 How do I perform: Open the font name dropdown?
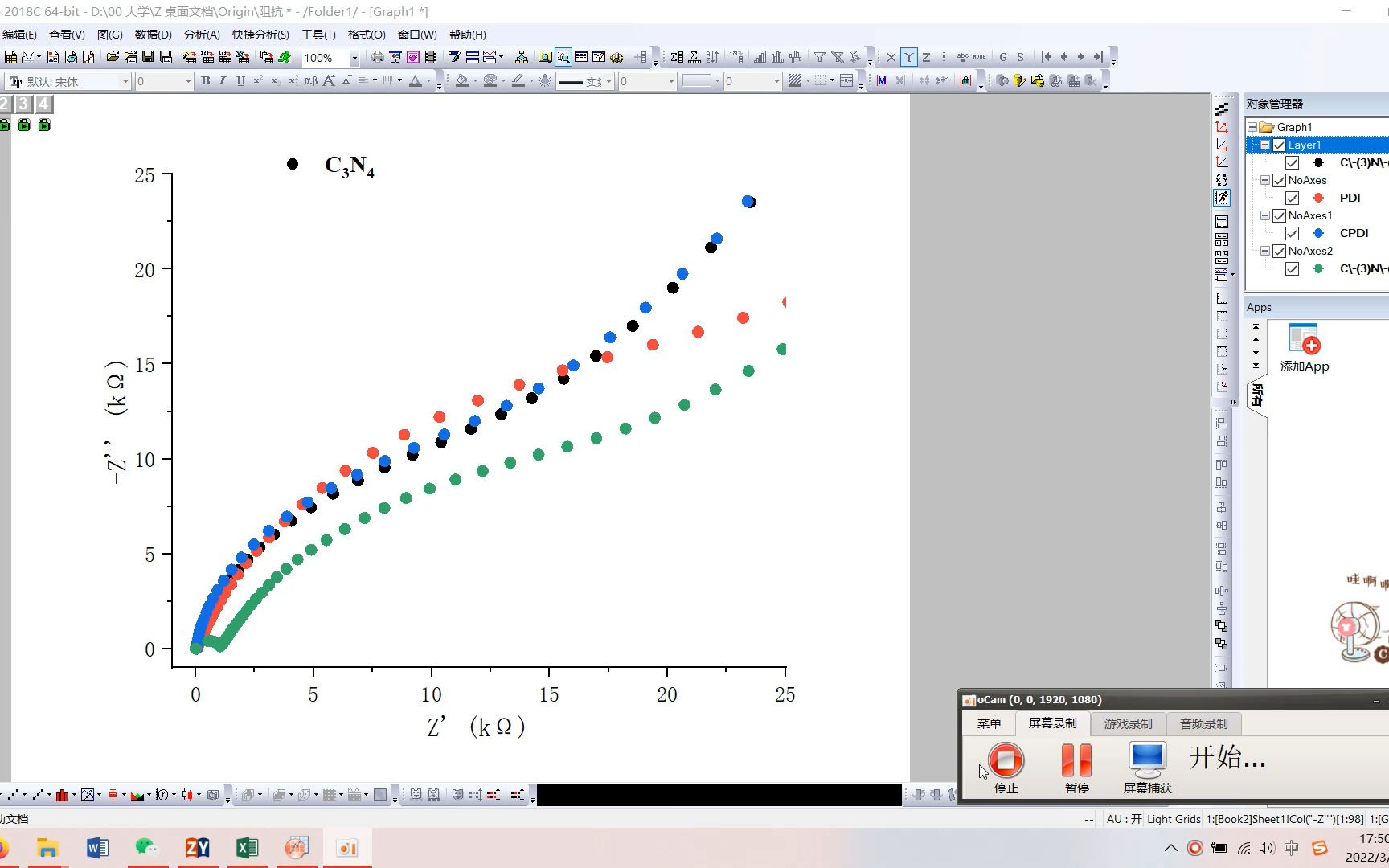125,81
